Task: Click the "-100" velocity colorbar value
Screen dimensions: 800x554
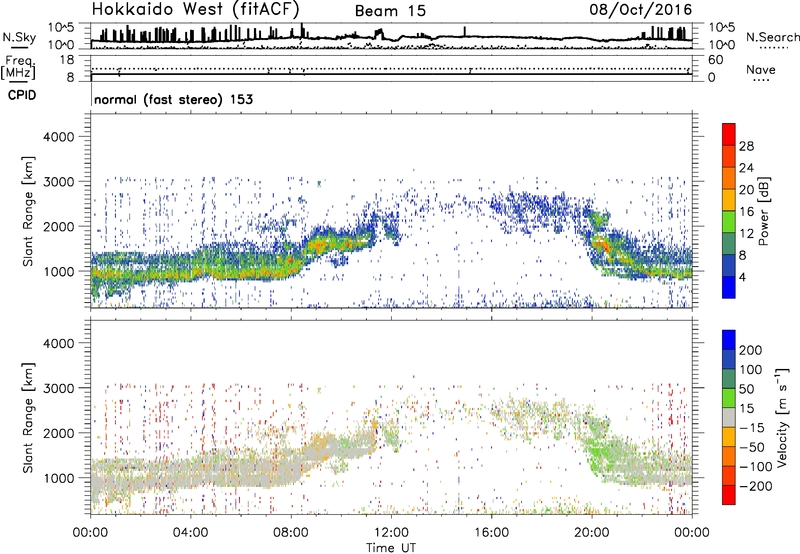Action: click(x=756, y=467)
